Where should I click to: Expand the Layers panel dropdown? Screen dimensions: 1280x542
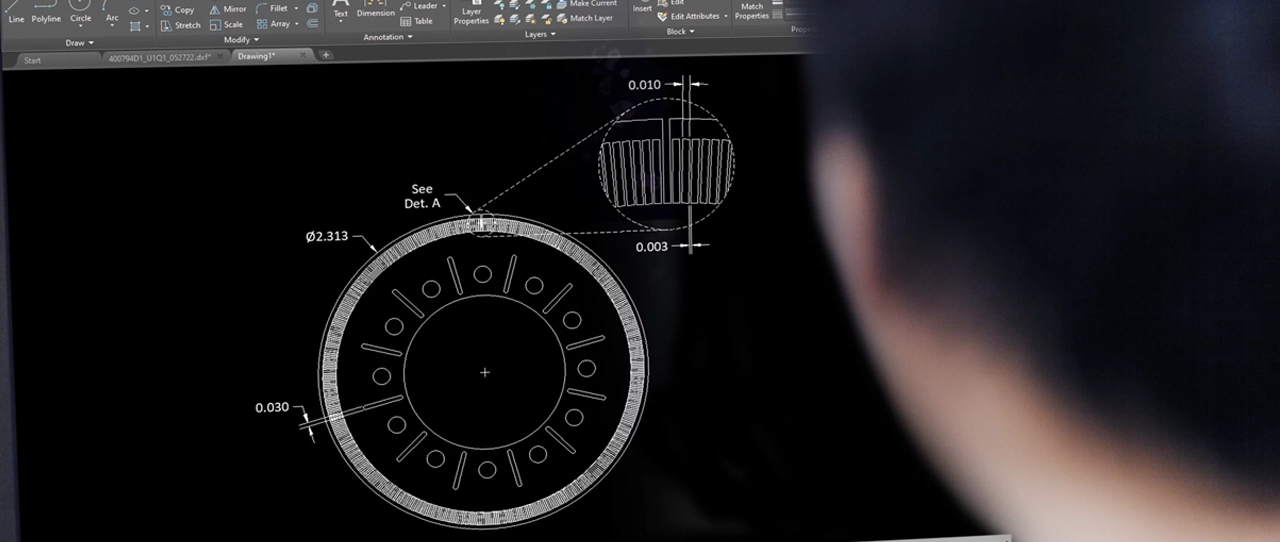(x=540, y=34)
